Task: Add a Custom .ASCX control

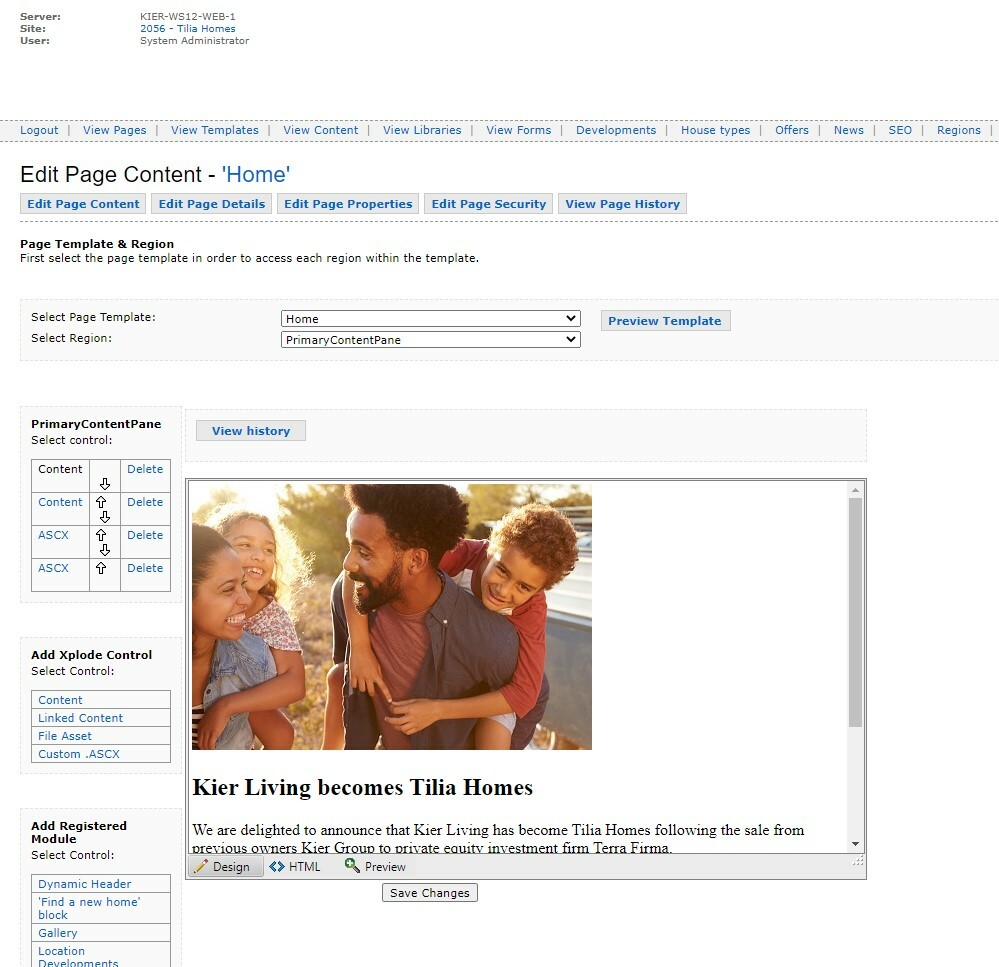Action: point(78,754)
